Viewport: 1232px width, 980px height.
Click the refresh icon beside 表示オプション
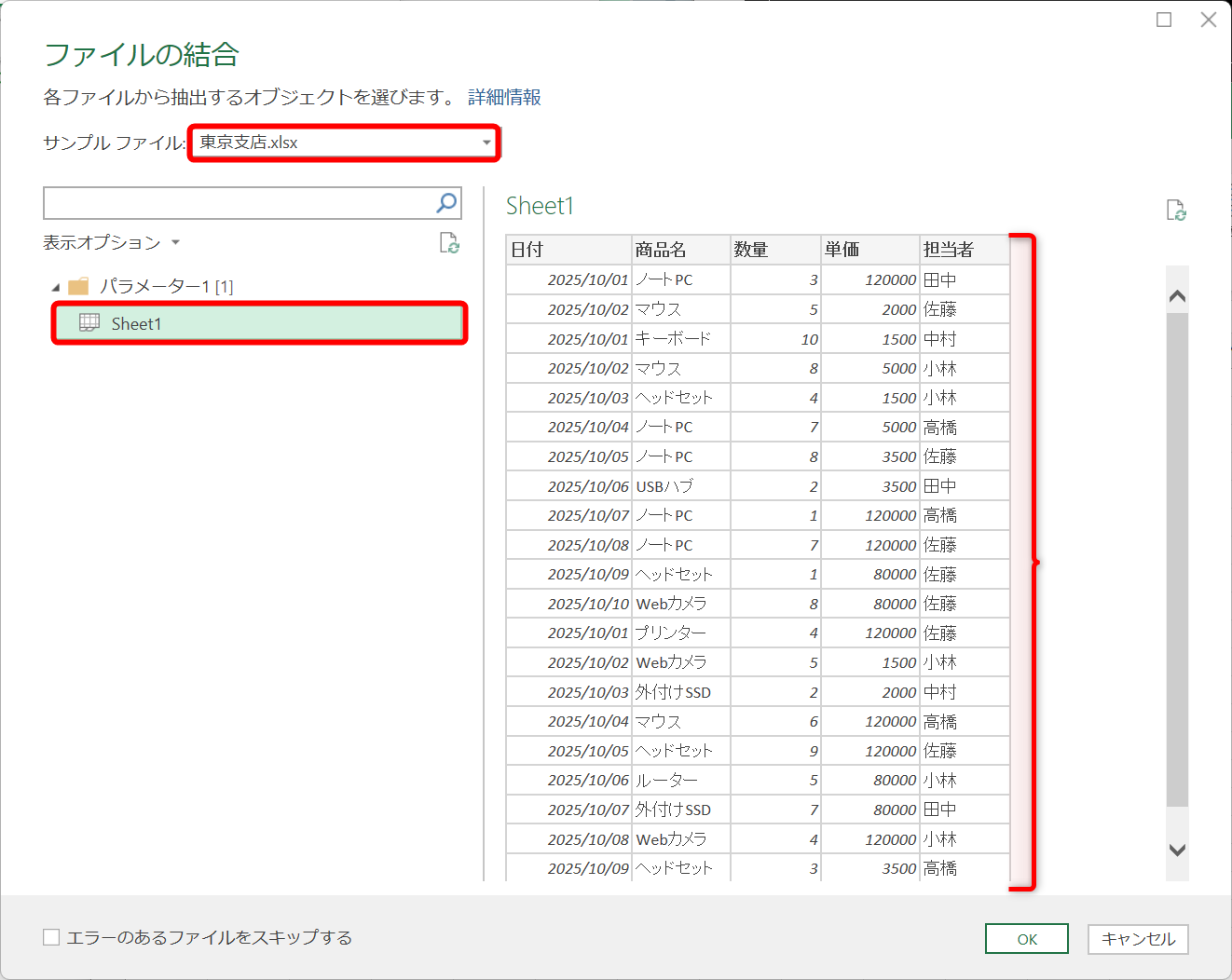(451, 243)
